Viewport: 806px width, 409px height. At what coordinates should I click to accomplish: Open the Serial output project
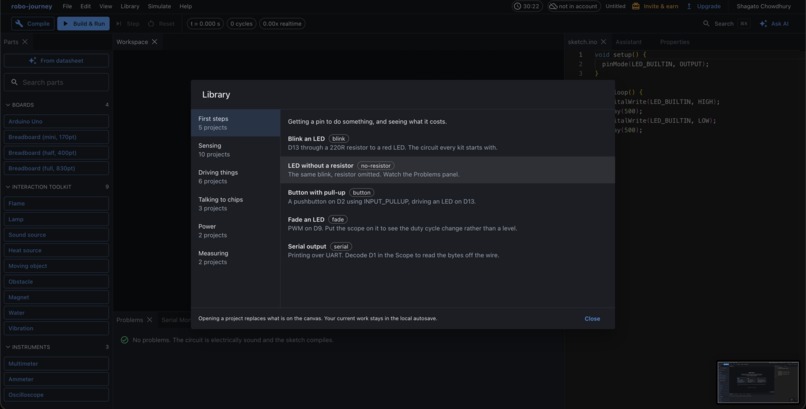pos(447,250)
